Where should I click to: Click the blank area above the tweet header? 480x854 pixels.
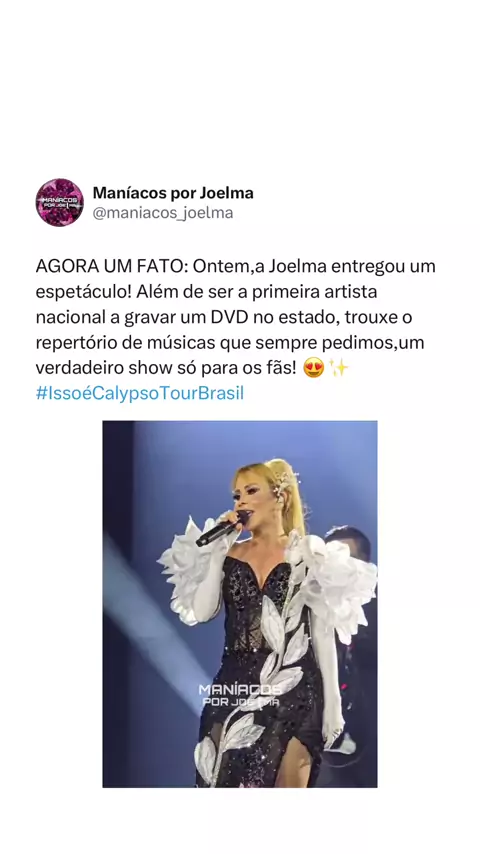point(240,87)
